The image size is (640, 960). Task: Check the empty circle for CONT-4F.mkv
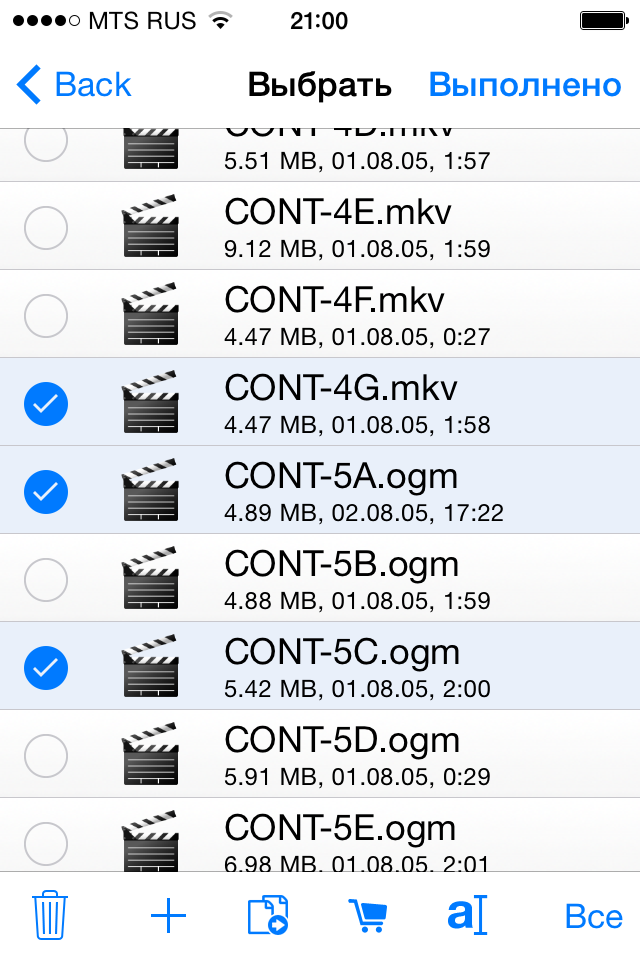[45, 315]
